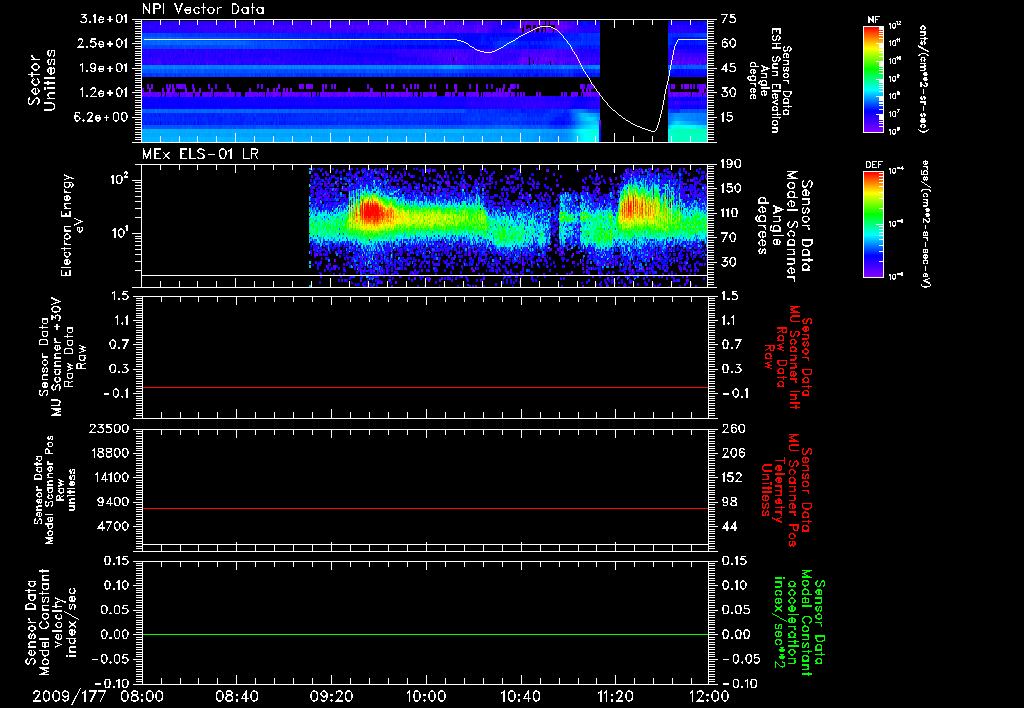Click the 3.1e+01 sector axis value
This screenshot has height=708, width=1024.
[103, 19]
